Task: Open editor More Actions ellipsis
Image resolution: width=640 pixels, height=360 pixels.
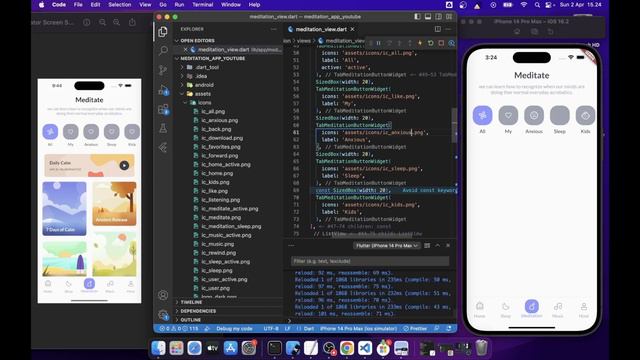Action: click(x=448, y=29)
